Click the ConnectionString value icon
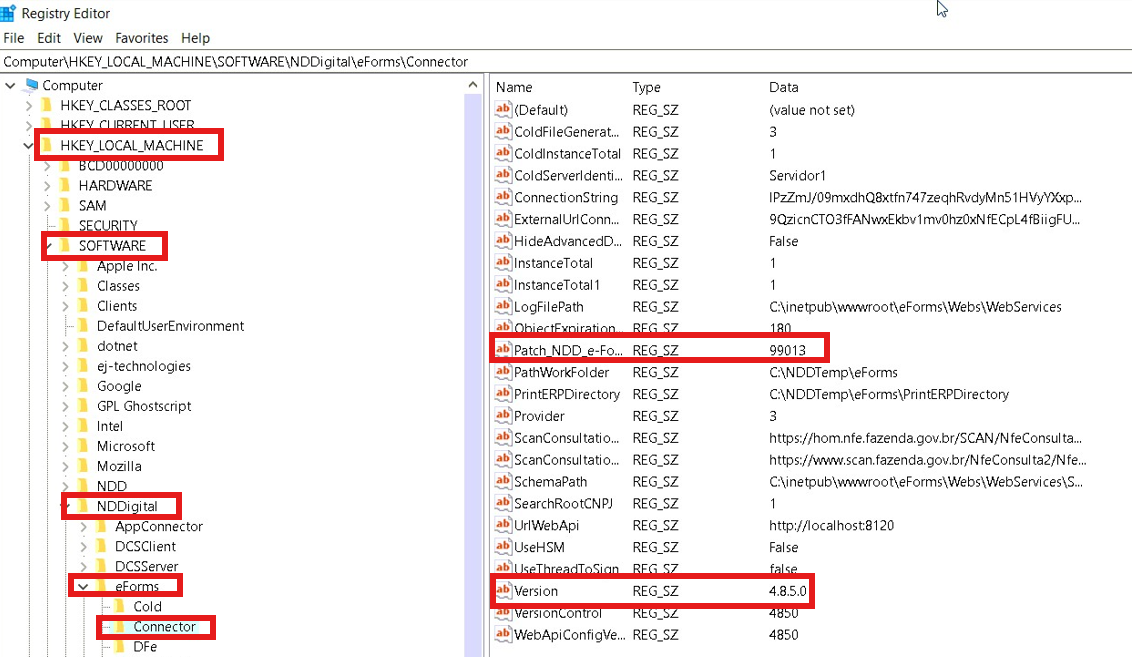This screenshot has height=657, width=1132. pos(503,197)
